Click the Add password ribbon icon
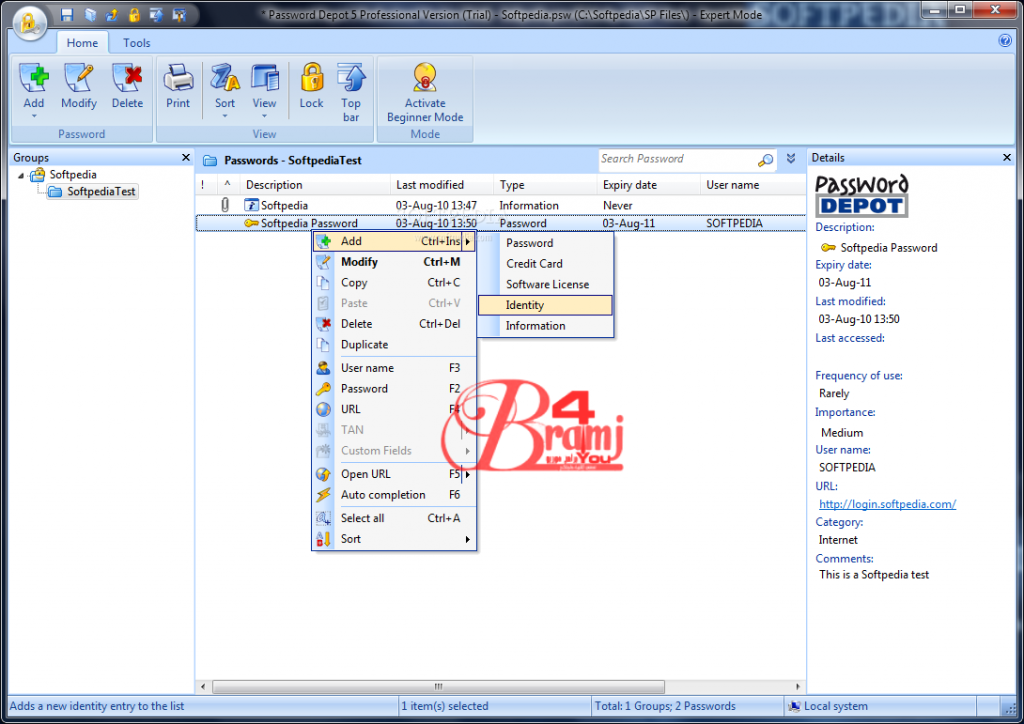 click(x=34, y=78)
